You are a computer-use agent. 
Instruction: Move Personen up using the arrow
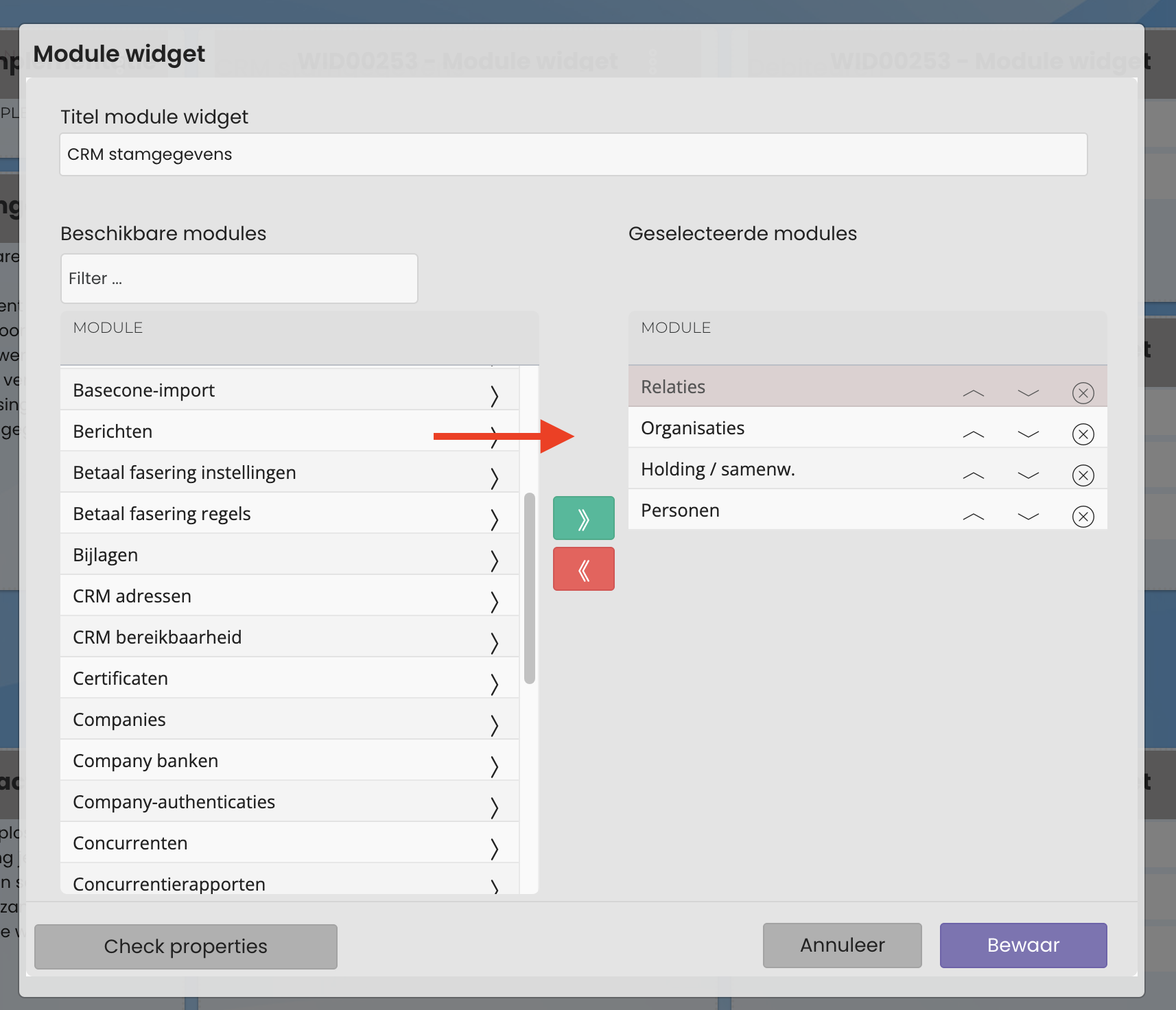click(973, 517)
